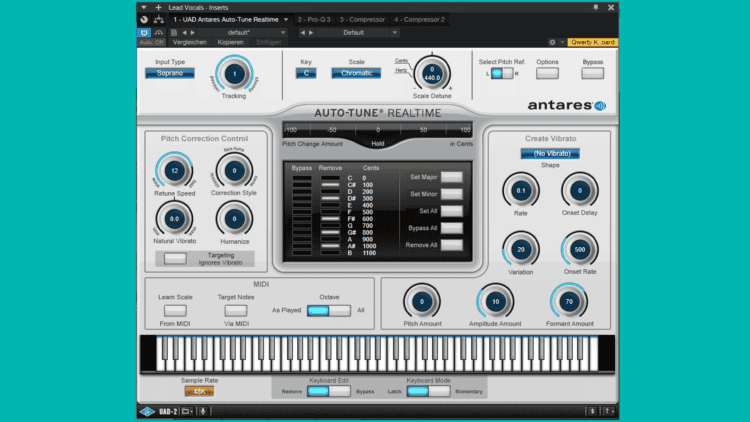Screen dimensions: 750x422
Task: Step forward using the arrow left of Default
Action: 311,33
